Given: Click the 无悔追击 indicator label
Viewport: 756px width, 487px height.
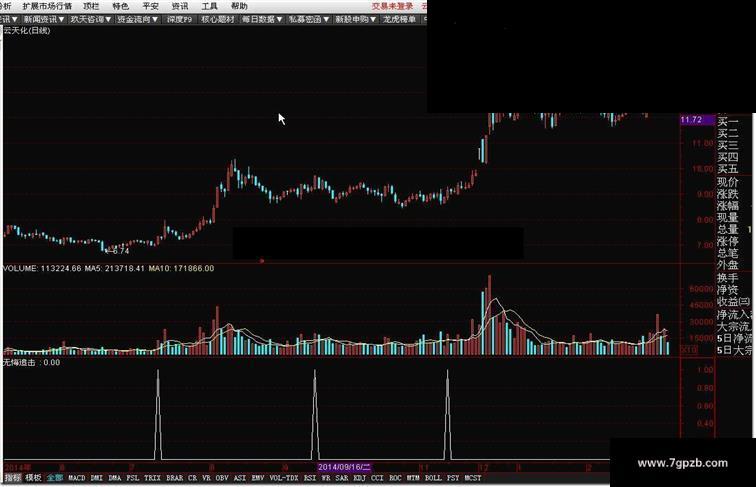Looking at the screenshot, I should pos(20,362).
